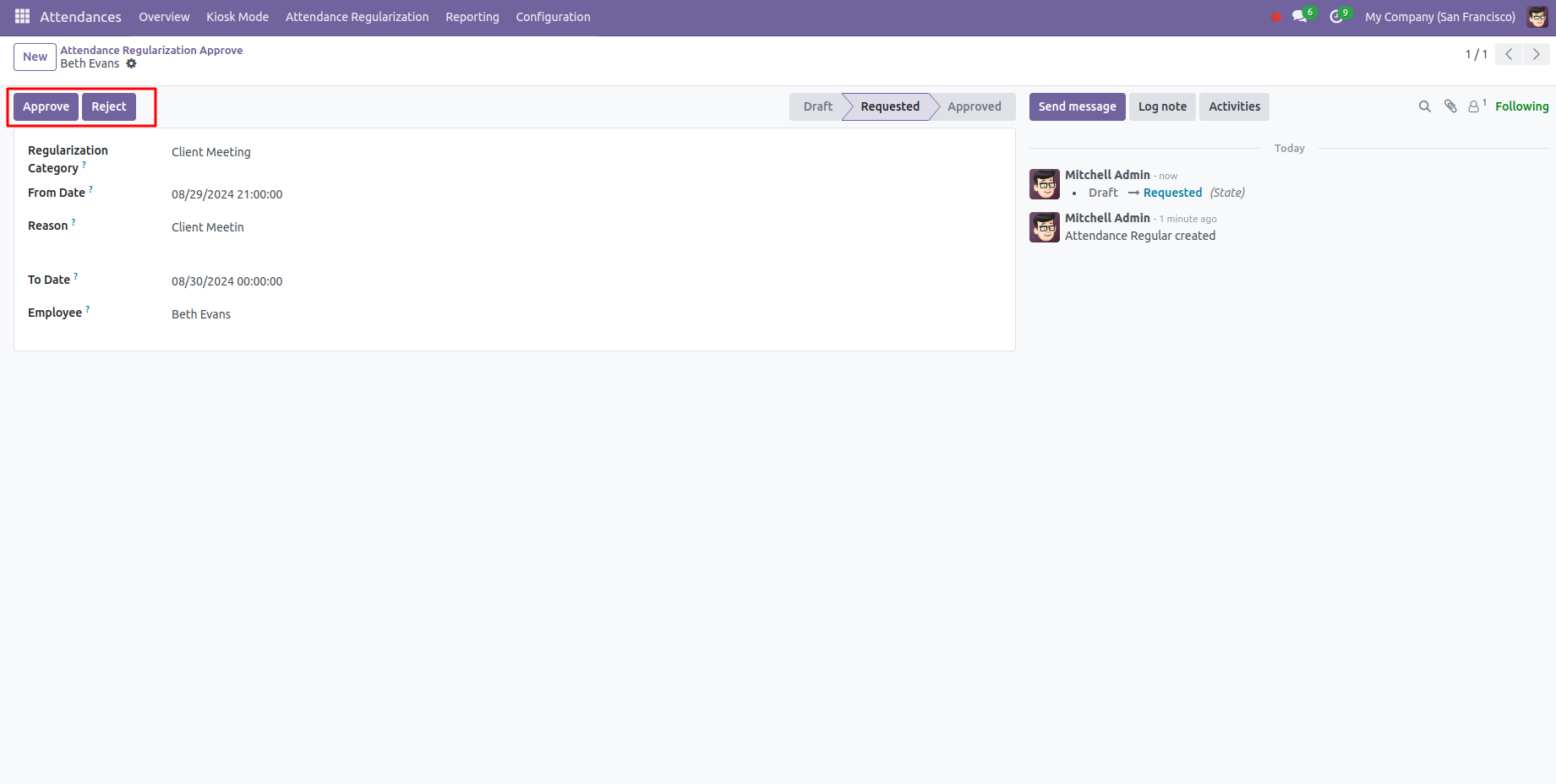1556x784 pixels.
Task: Go to previous record arrow
Action: coord(1509,54)
